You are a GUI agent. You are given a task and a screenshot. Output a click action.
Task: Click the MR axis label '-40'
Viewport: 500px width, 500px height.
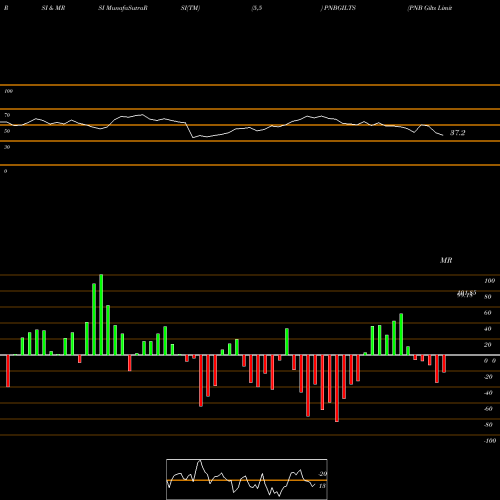(x=488, y=393)
